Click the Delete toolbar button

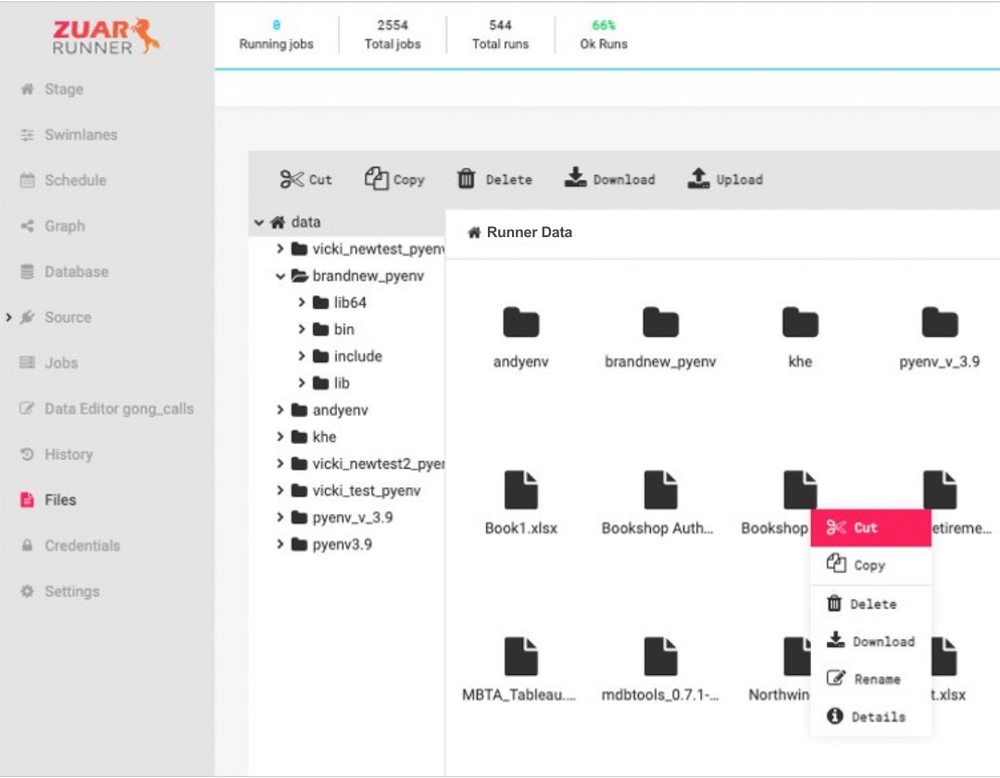click(494, 179)
